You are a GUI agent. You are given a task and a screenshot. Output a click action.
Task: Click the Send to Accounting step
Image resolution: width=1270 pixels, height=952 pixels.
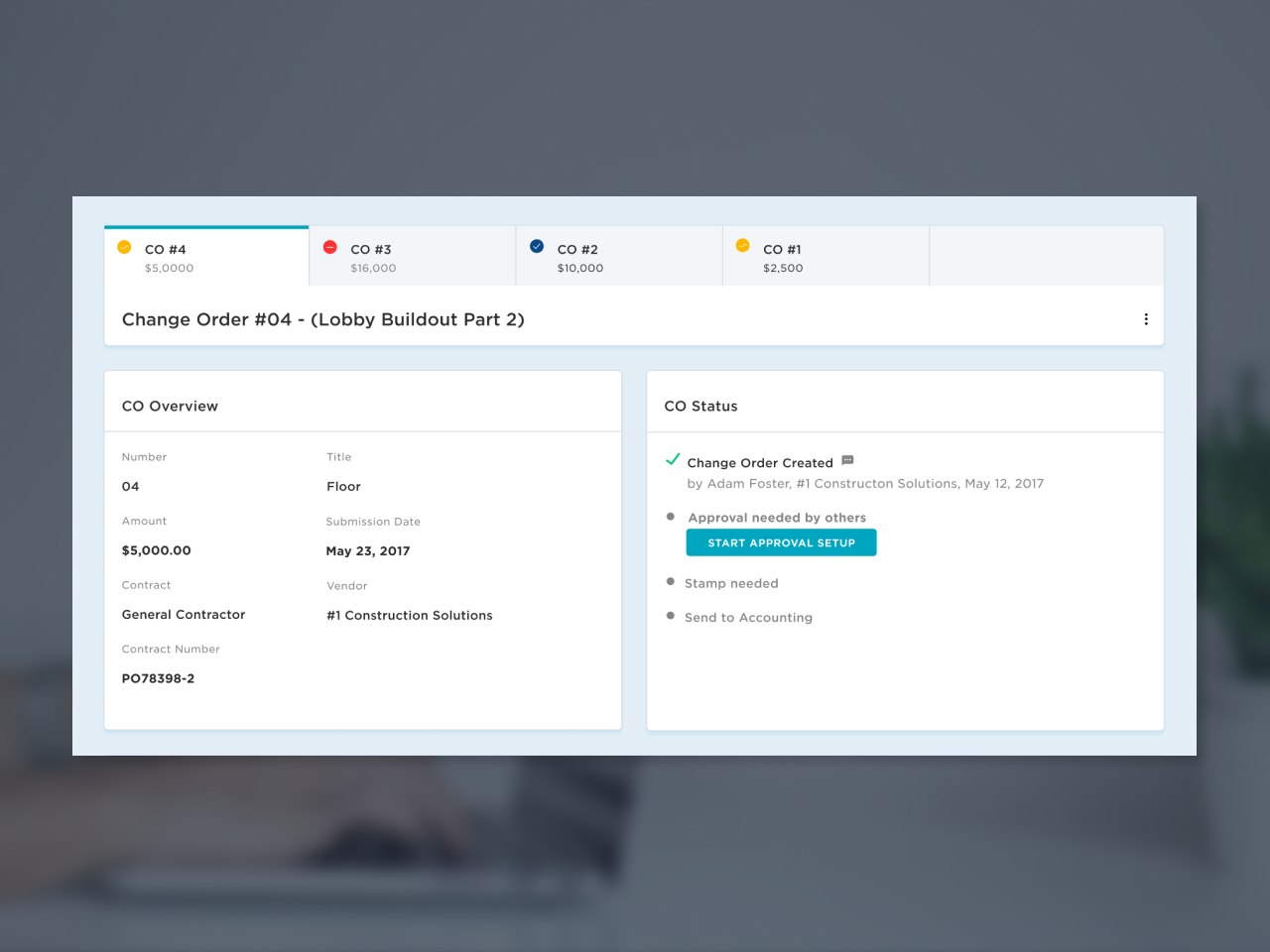748,617
